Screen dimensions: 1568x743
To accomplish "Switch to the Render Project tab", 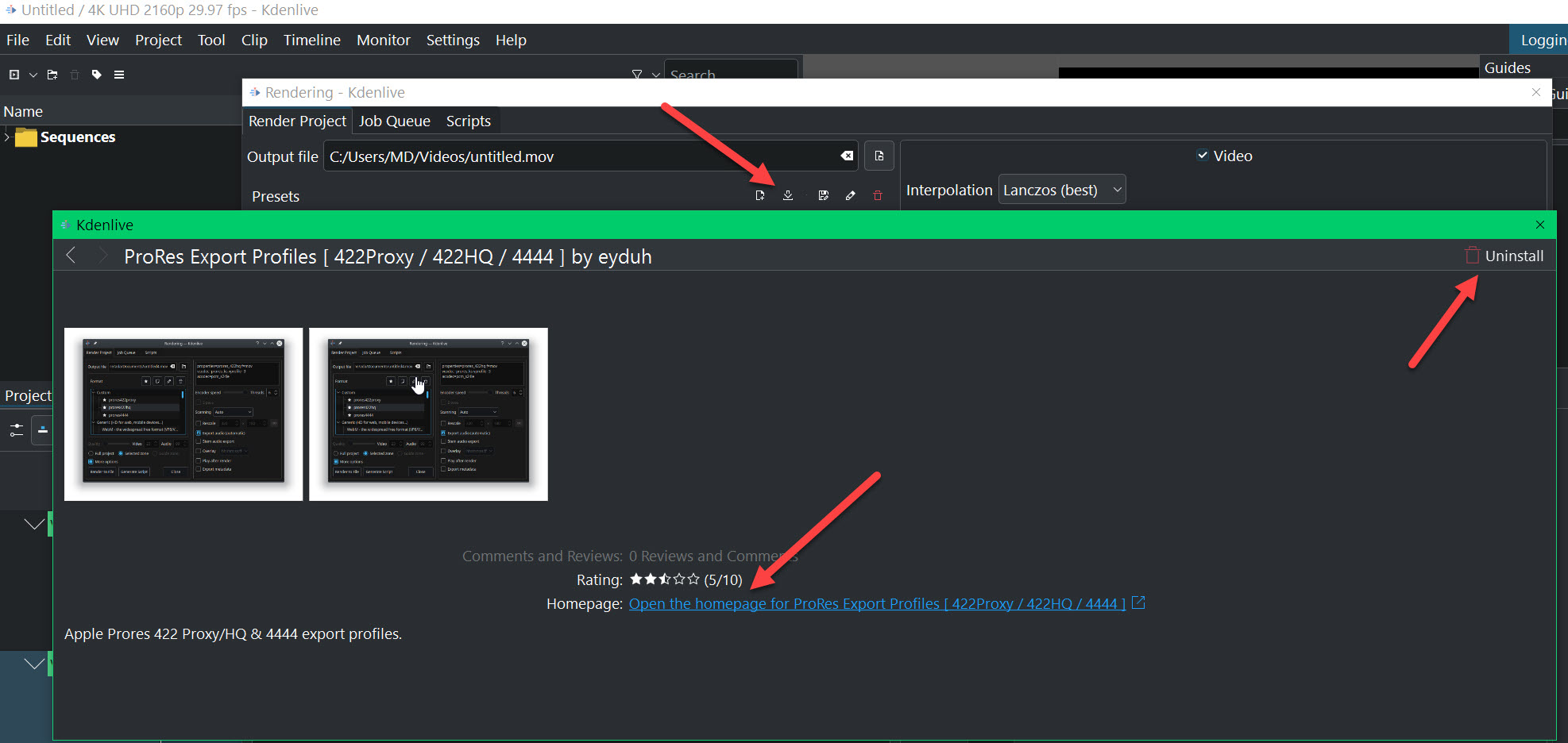I will tap(297, 121).
